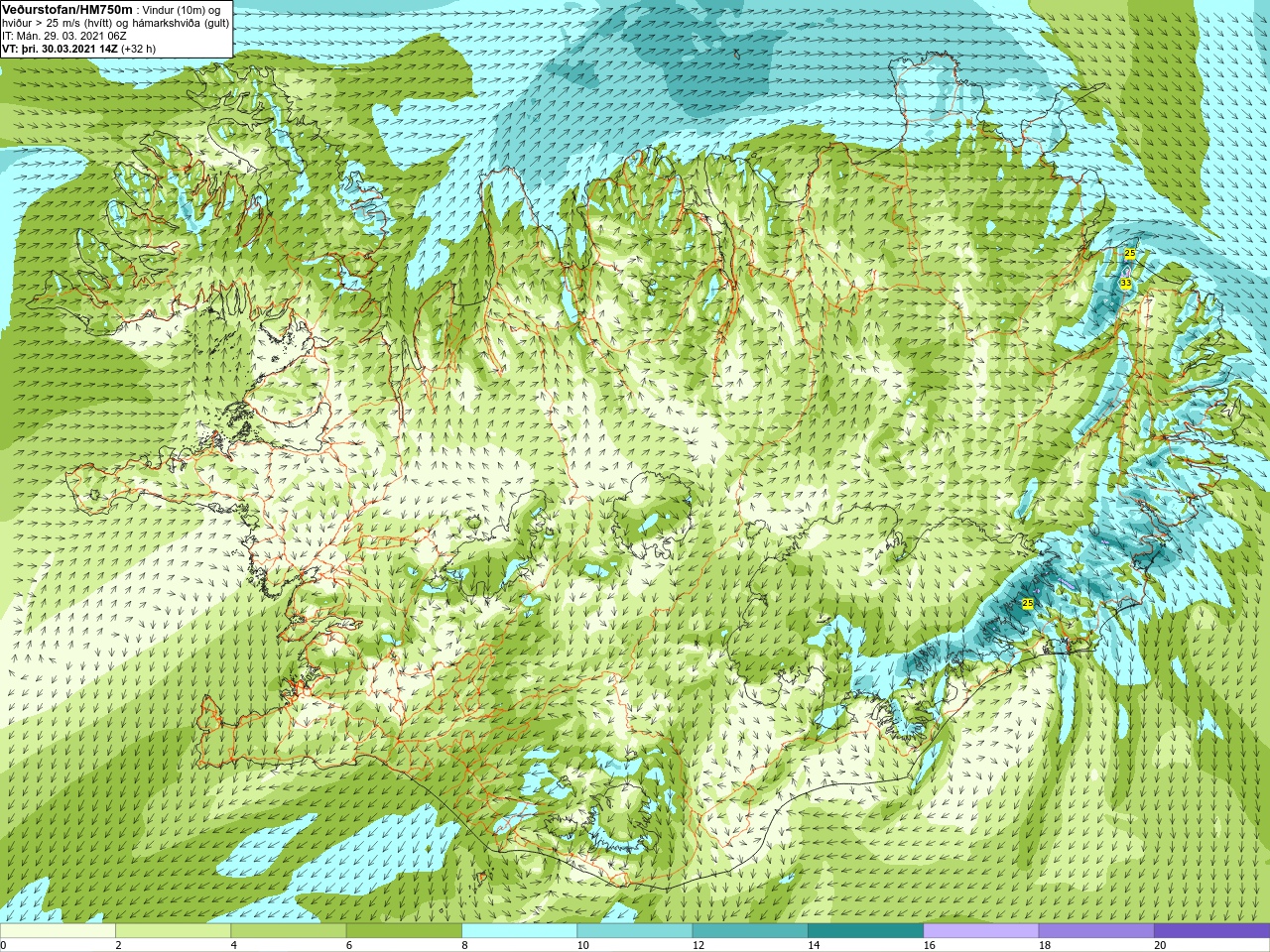Viewport: 1270px width, 952px height.
Task: Click the 12–14 m/s teal legend swatch
Action: [x=749, y=931]
